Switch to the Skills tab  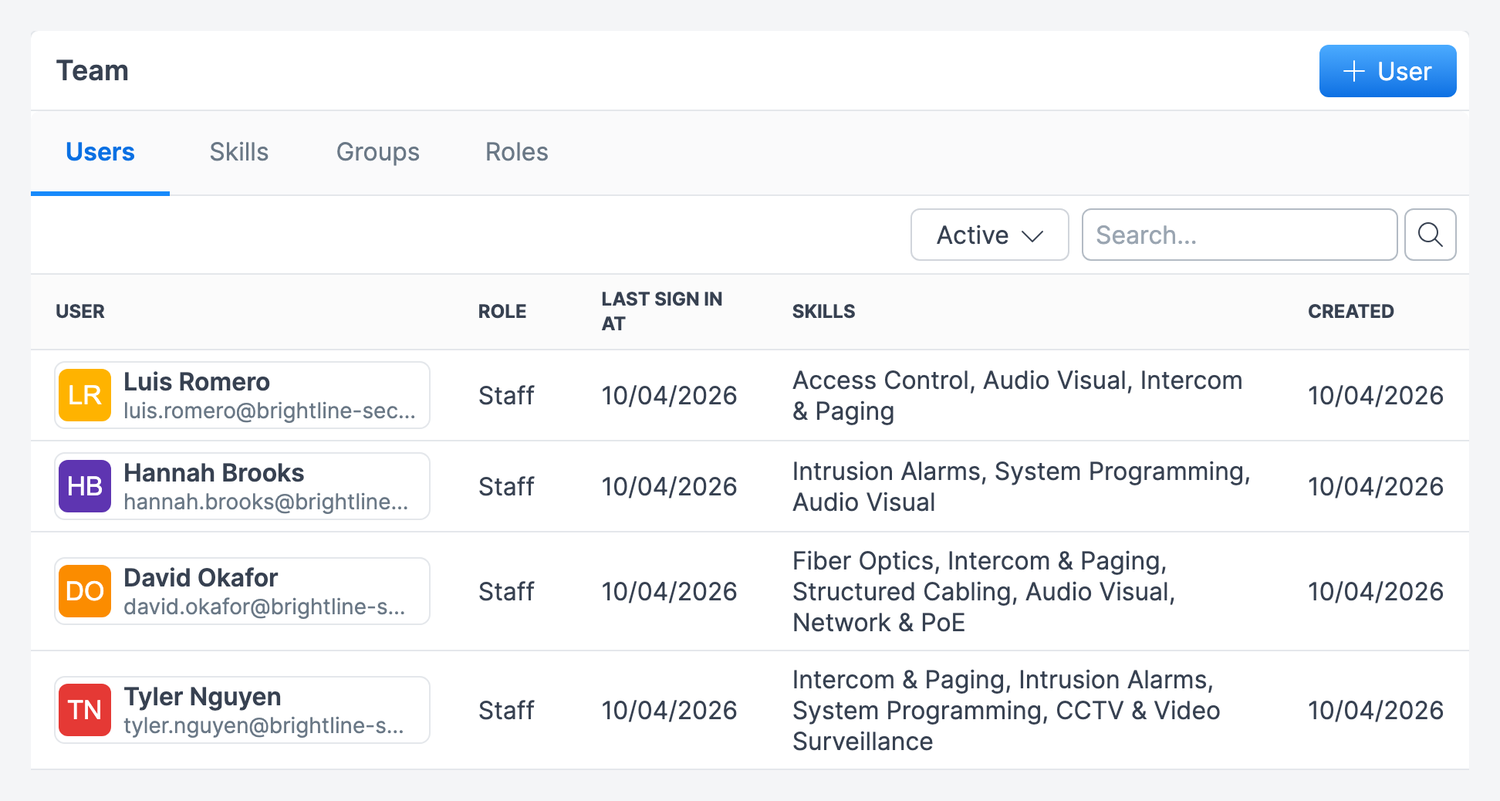(x=239, y=152)
